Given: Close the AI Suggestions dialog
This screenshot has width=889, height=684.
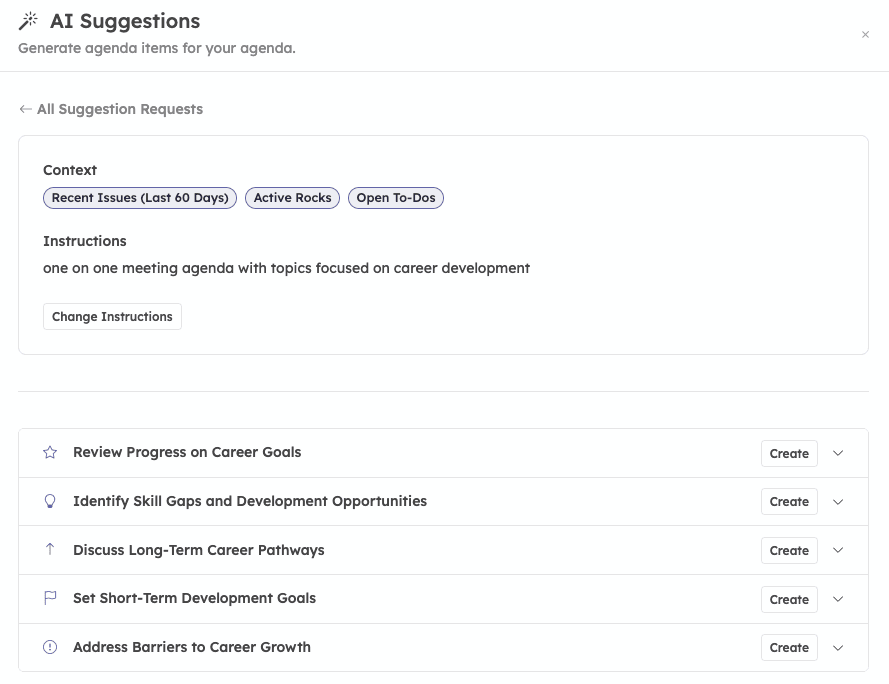Looking at the screenshot, I should click(865, 35).
